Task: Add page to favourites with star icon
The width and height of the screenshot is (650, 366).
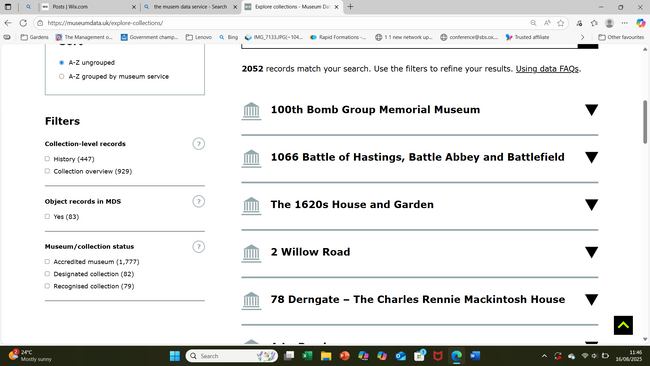Action: (561, 23)
